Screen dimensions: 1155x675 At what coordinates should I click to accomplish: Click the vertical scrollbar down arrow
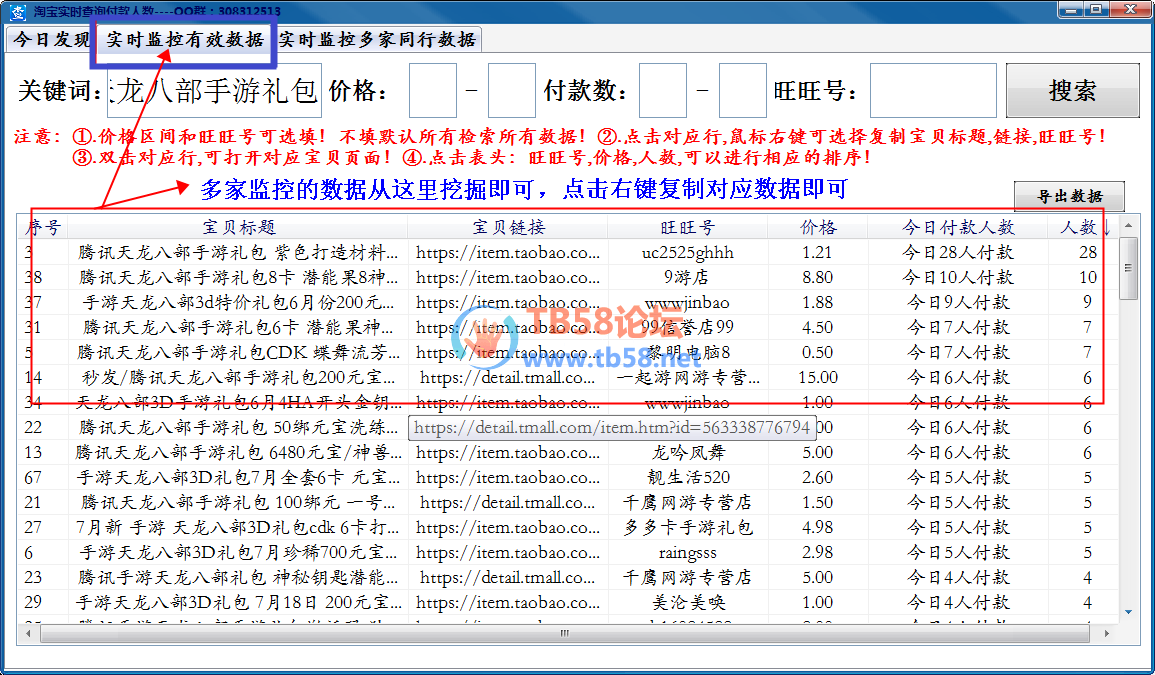coord(1128,612)
